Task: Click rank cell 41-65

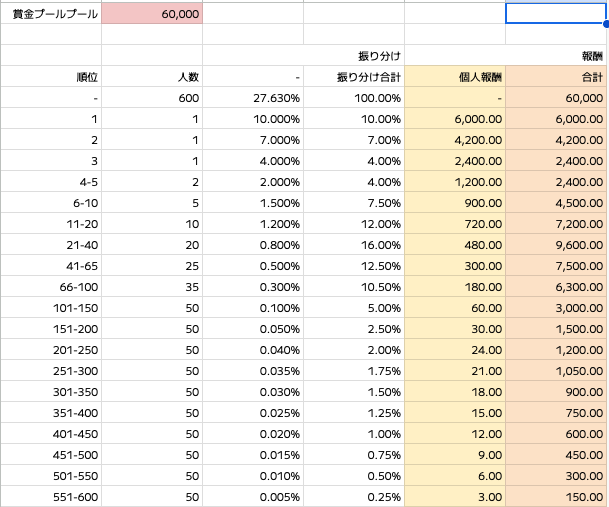Action: [51, 265]
